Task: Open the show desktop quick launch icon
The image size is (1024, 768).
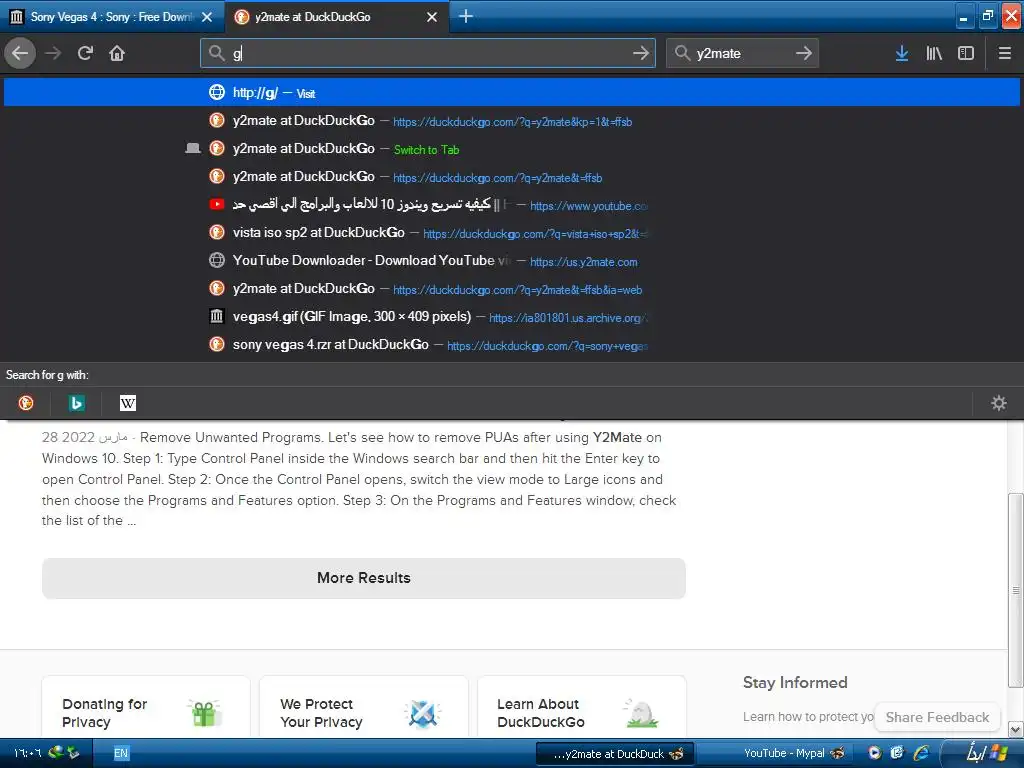Action: click(897, 753)
